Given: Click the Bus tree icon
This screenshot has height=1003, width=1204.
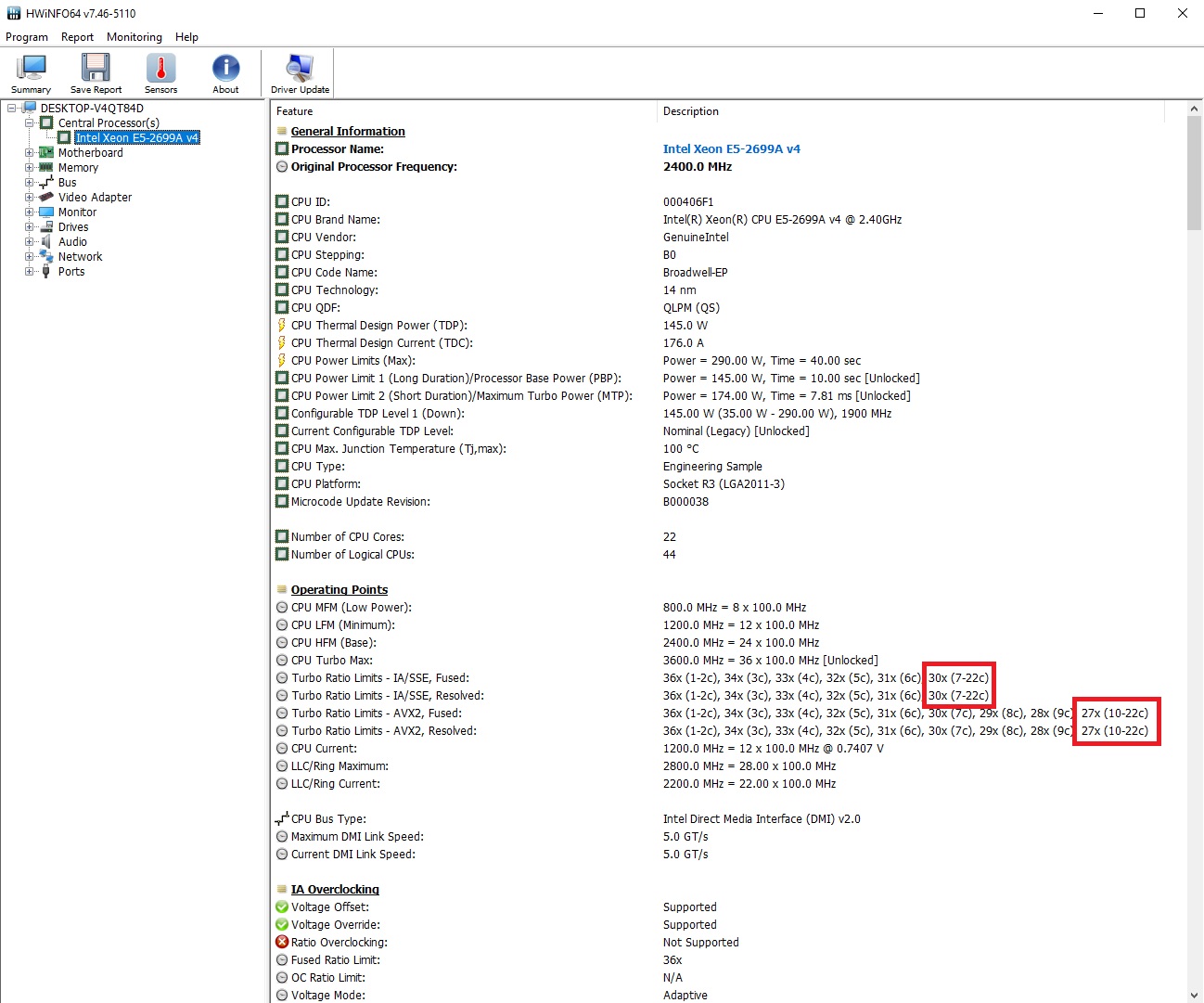Looking at the screenshot, I should point(46,183).
